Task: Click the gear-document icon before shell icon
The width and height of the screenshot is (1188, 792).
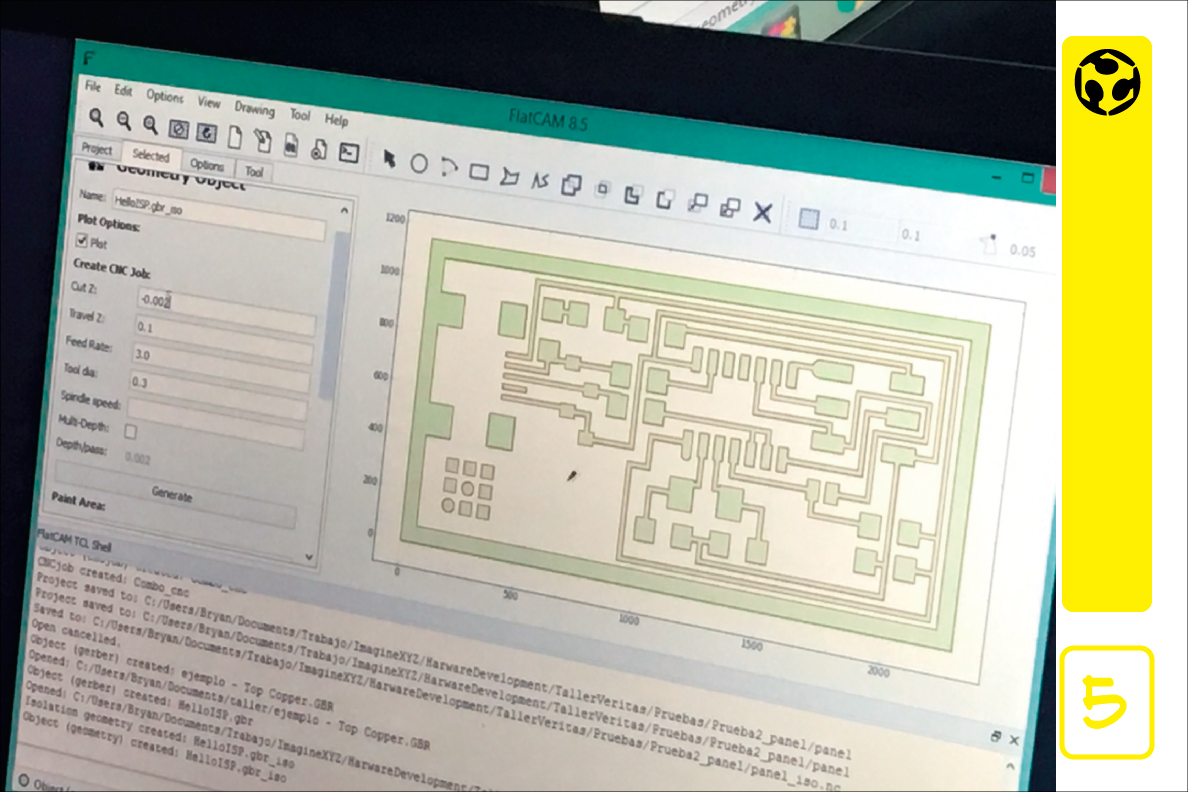Action: (319, 149)
